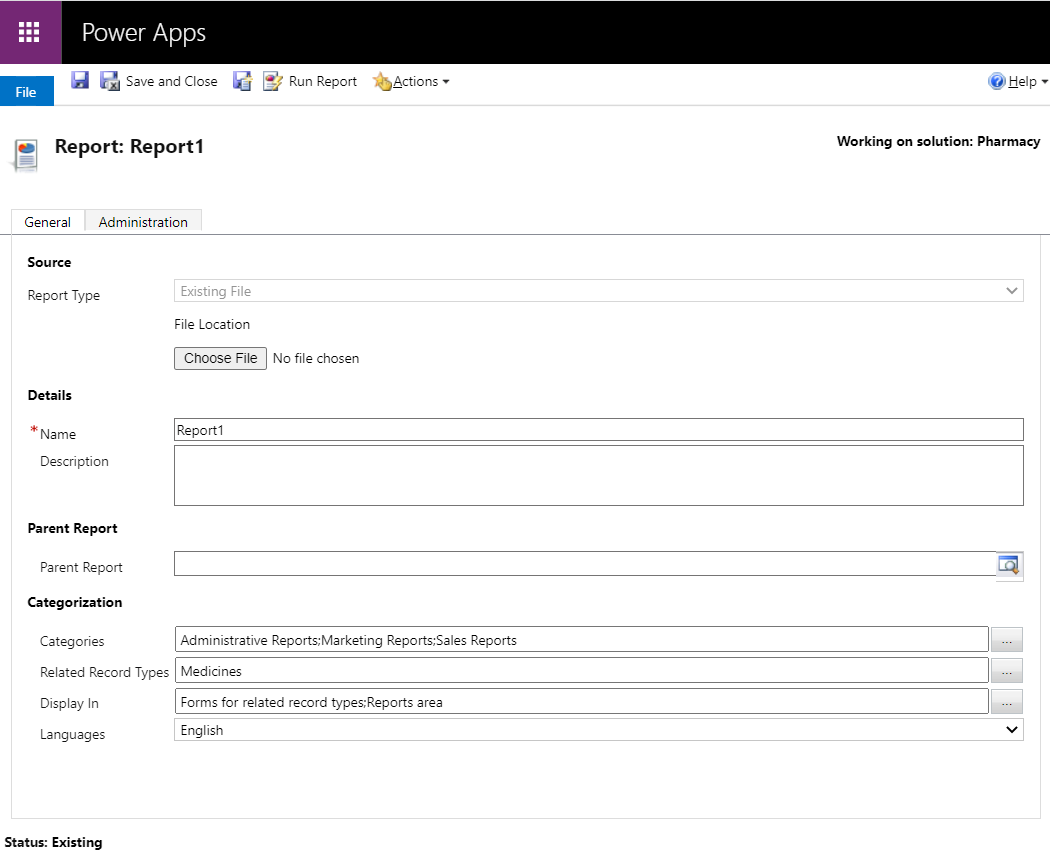This screenshot has height=857, width=1050.
Task: Switch to the Administration tab
Action: point(143,222)
